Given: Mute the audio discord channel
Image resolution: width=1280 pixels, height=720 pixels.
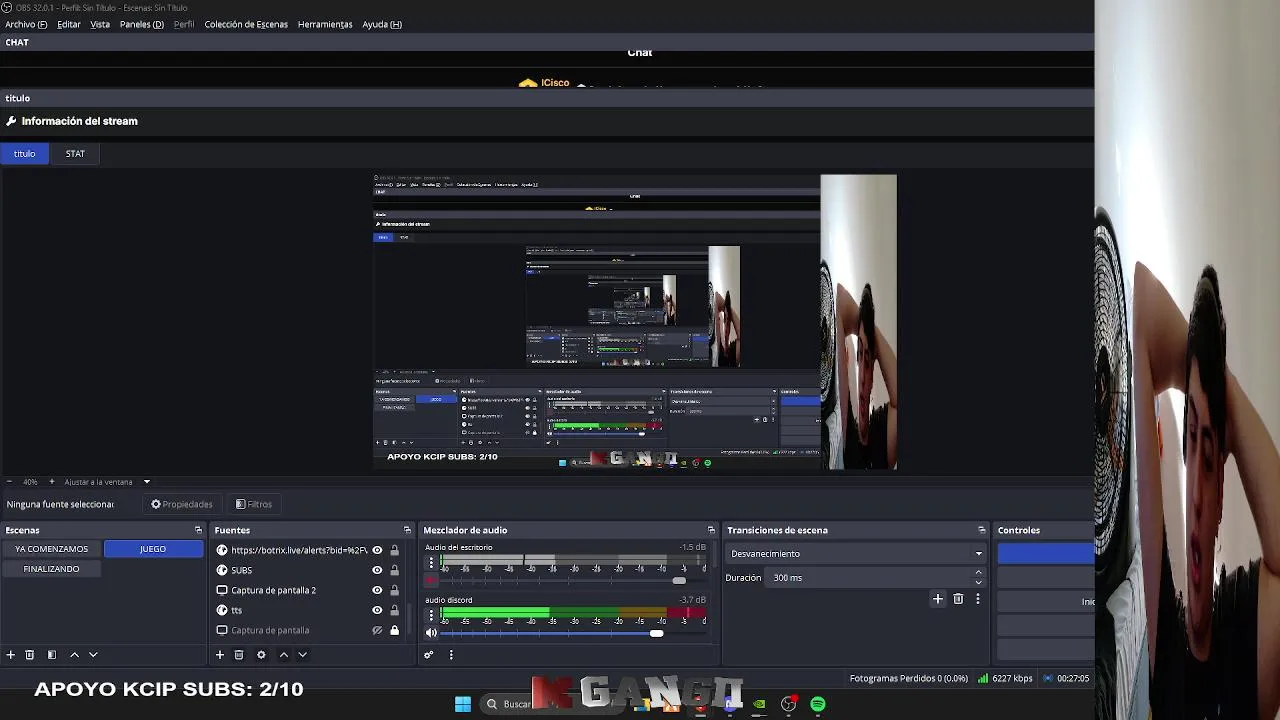Looking at the screenshot, I should click(x=431, y=632).
